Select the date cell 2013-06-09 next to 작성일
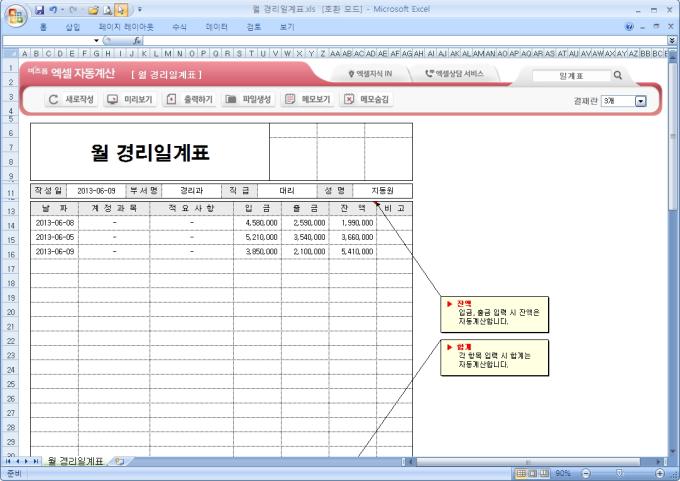 [96, 191]
